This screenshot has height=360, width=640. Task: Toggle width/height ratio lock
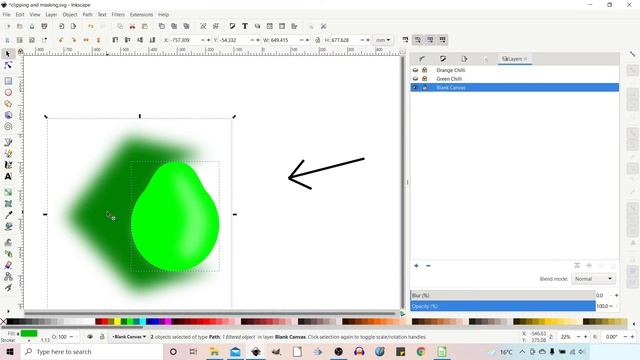click(x=318, y=40)
